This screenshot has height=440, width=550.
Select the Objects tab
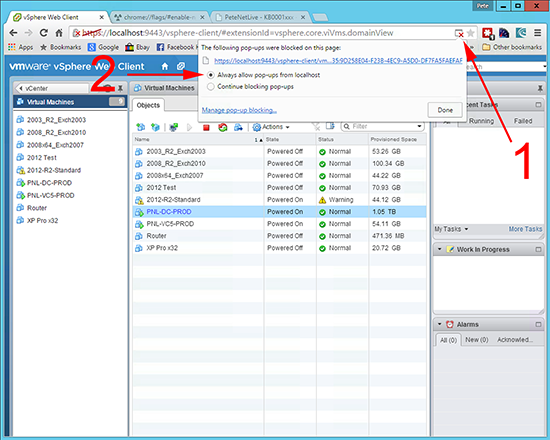pyautogui.click(x=148, y=105)
